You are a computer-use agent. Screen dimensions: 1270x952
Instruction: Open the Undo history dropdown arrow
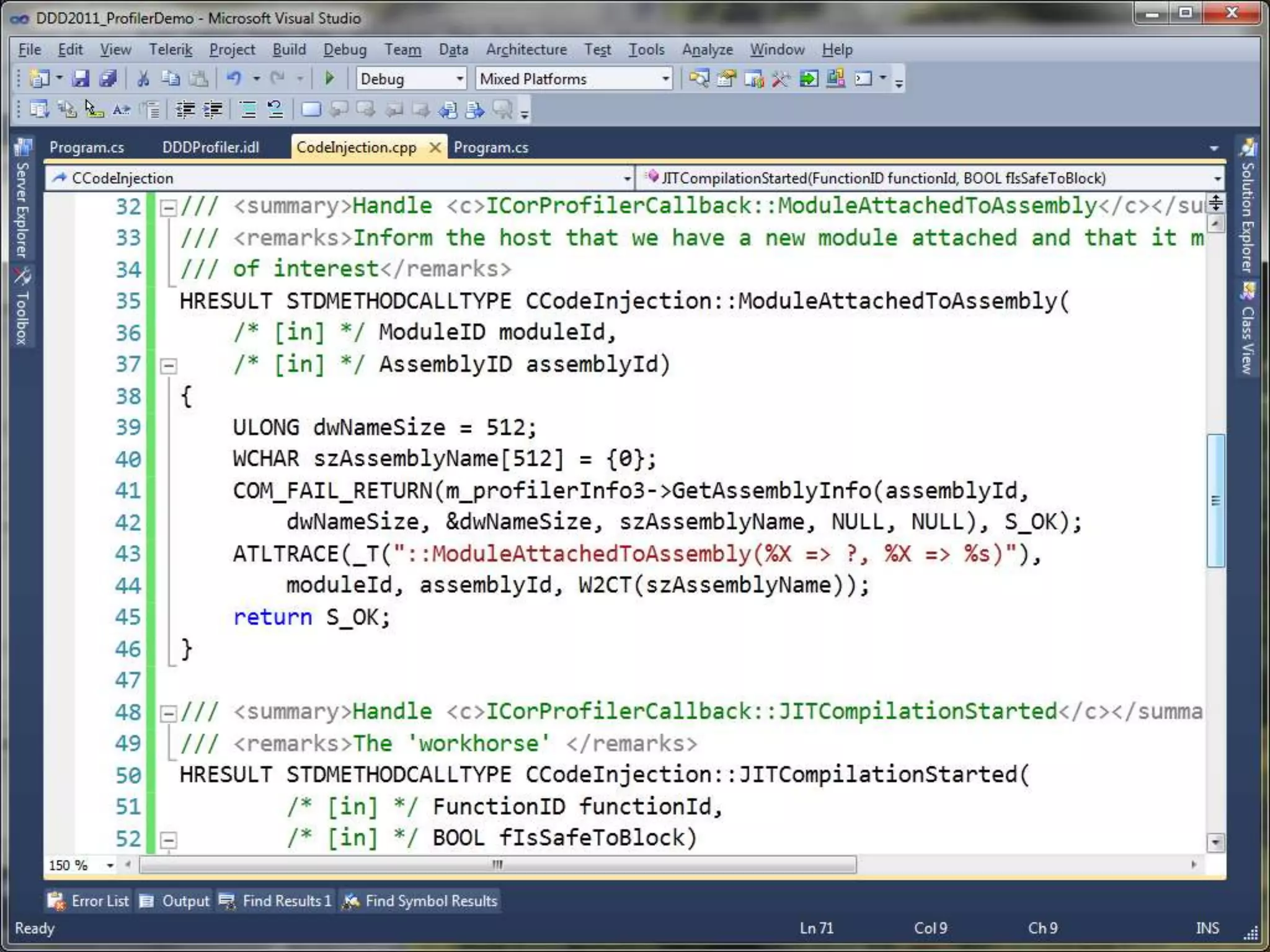click(x=256, y=79)
